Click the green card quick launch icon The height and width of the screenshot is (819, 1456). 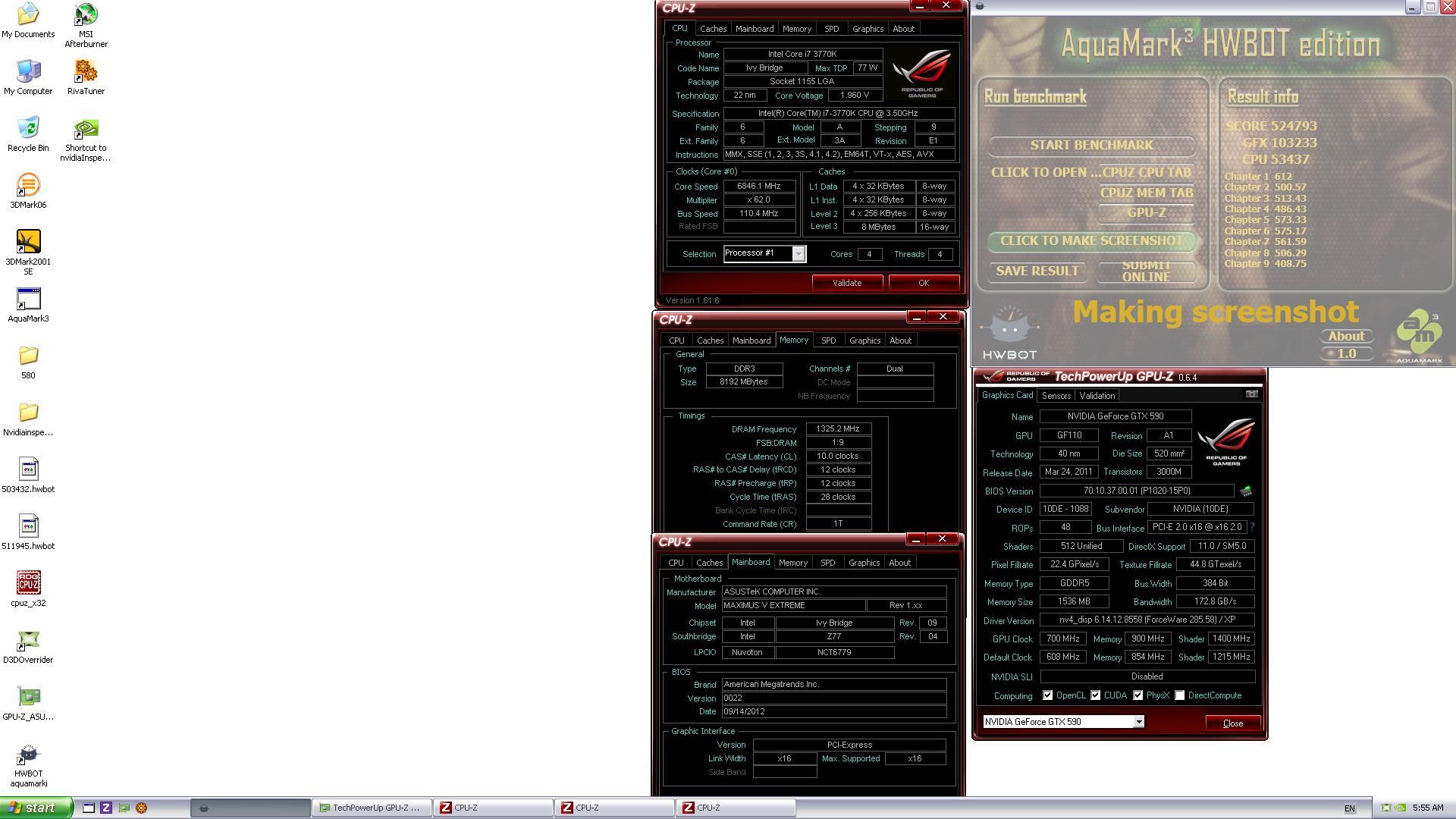click(x=124, y=808)
